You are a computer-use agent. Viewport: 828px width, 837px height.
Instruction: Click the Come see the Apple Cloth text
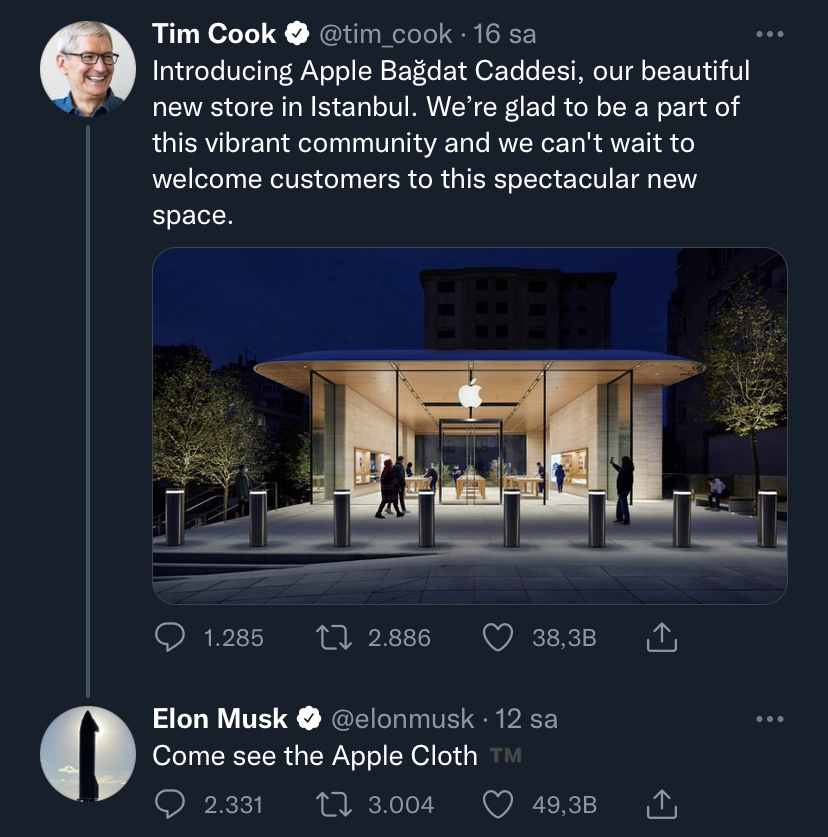(315, 755)
